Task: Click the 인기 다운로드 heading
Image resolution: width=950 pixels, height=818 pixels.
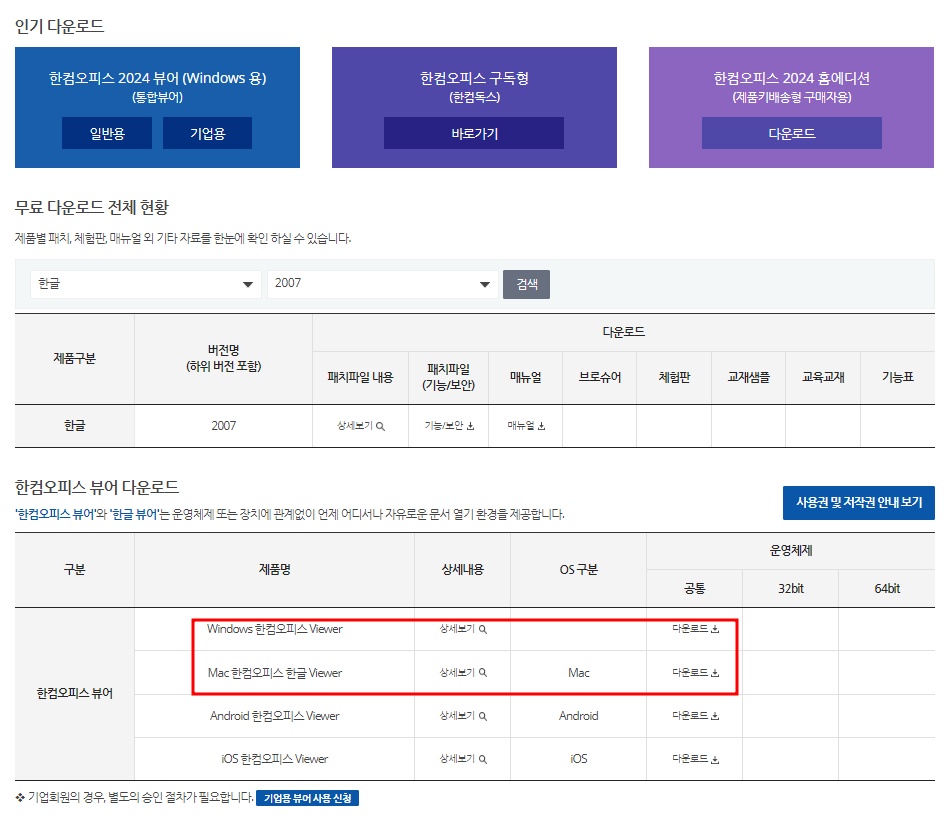Action: point(59,26)
